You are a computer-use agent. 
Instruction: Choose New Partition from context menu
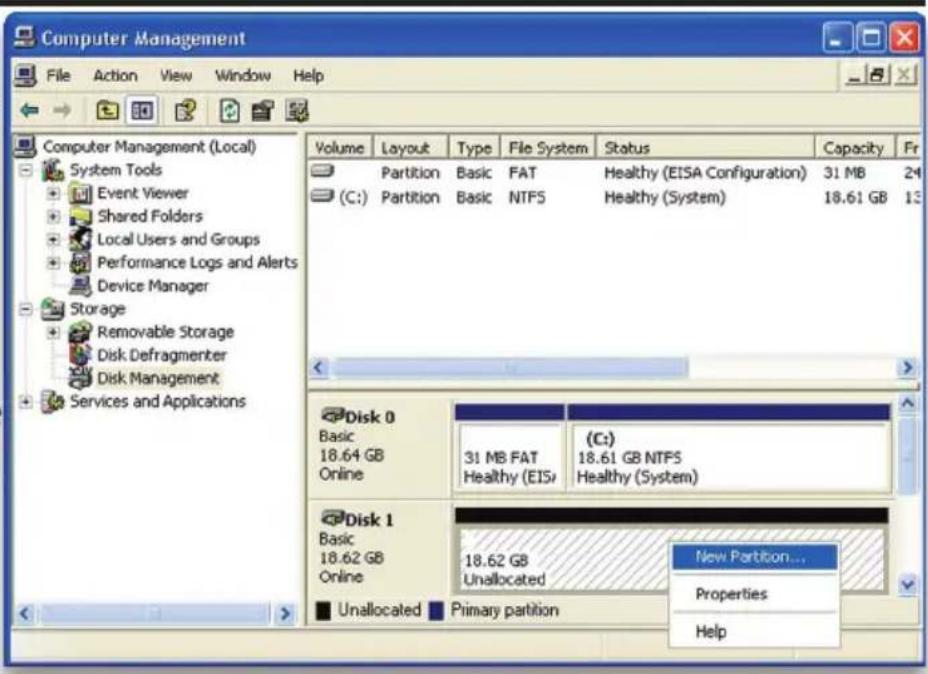(x=755, y=557)
